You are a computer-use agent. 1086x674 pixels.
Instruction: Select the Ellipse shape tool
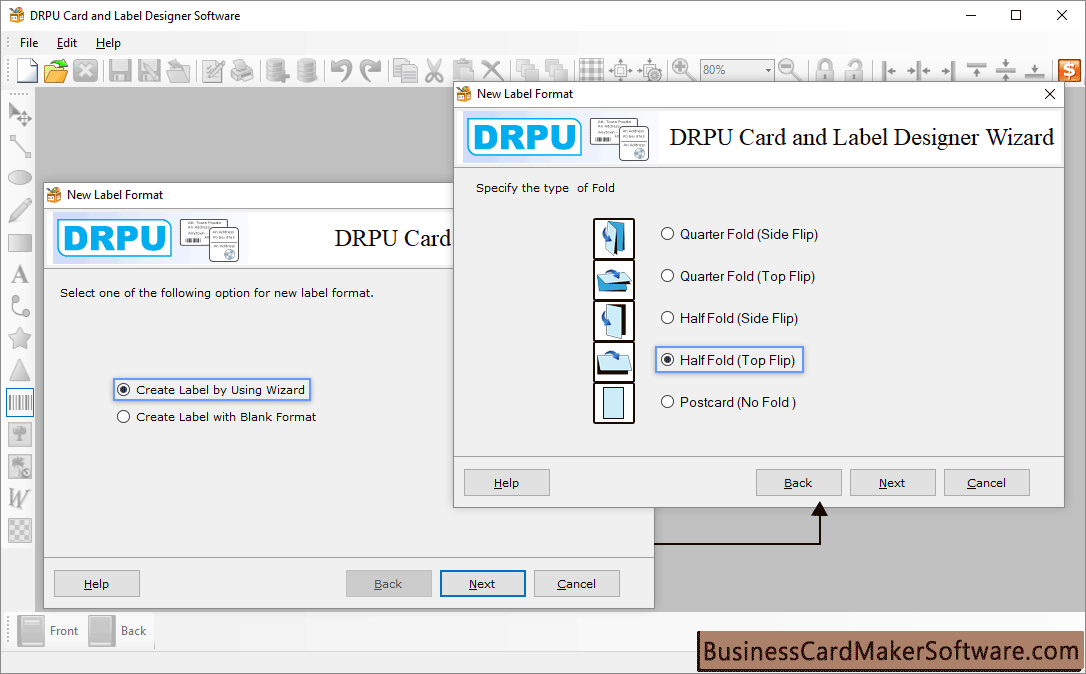(19, 178)
